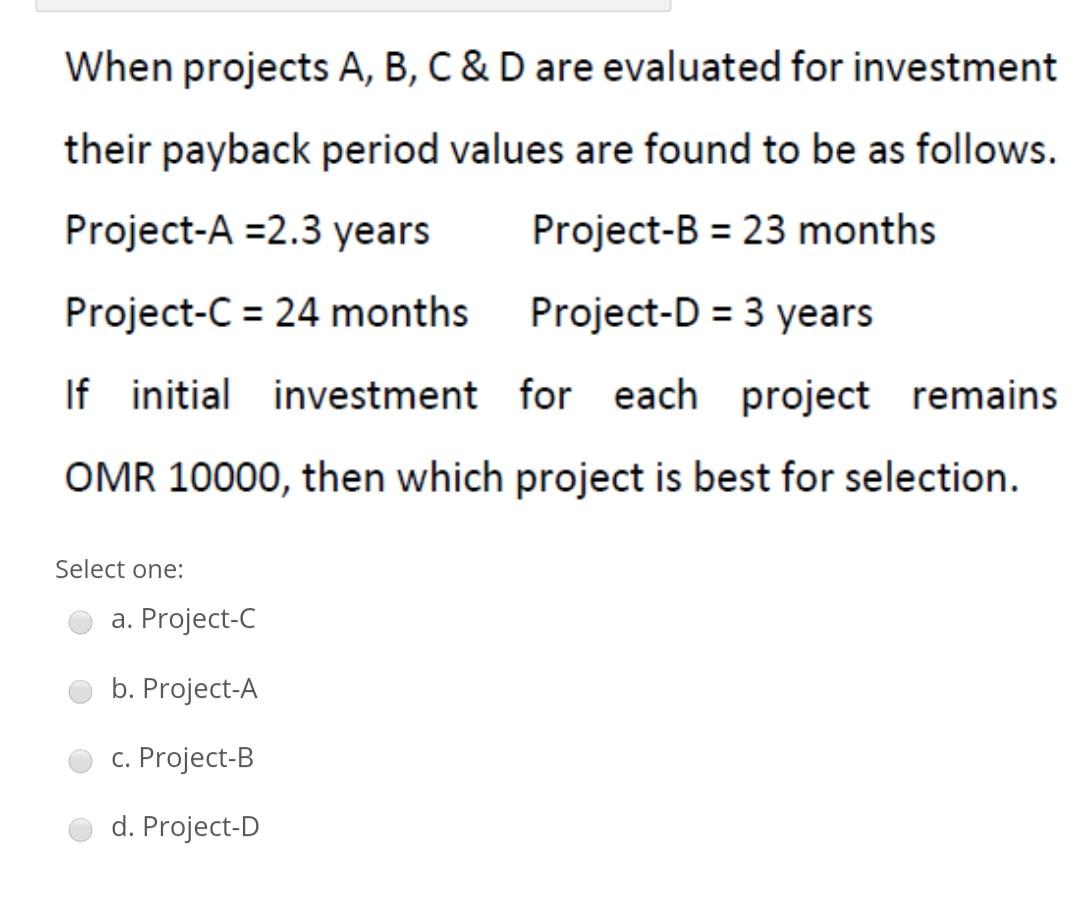Click the 'Select one:' prompt text

coord(120,569)
